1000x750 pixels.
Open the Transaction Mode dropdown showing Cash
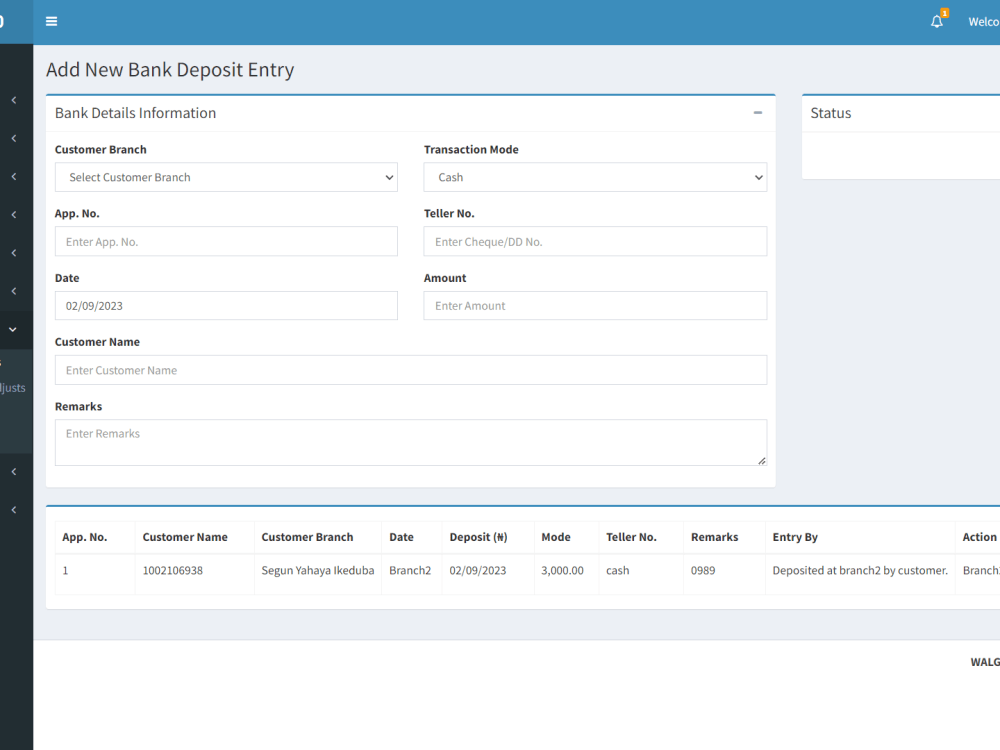pos(595,177)
